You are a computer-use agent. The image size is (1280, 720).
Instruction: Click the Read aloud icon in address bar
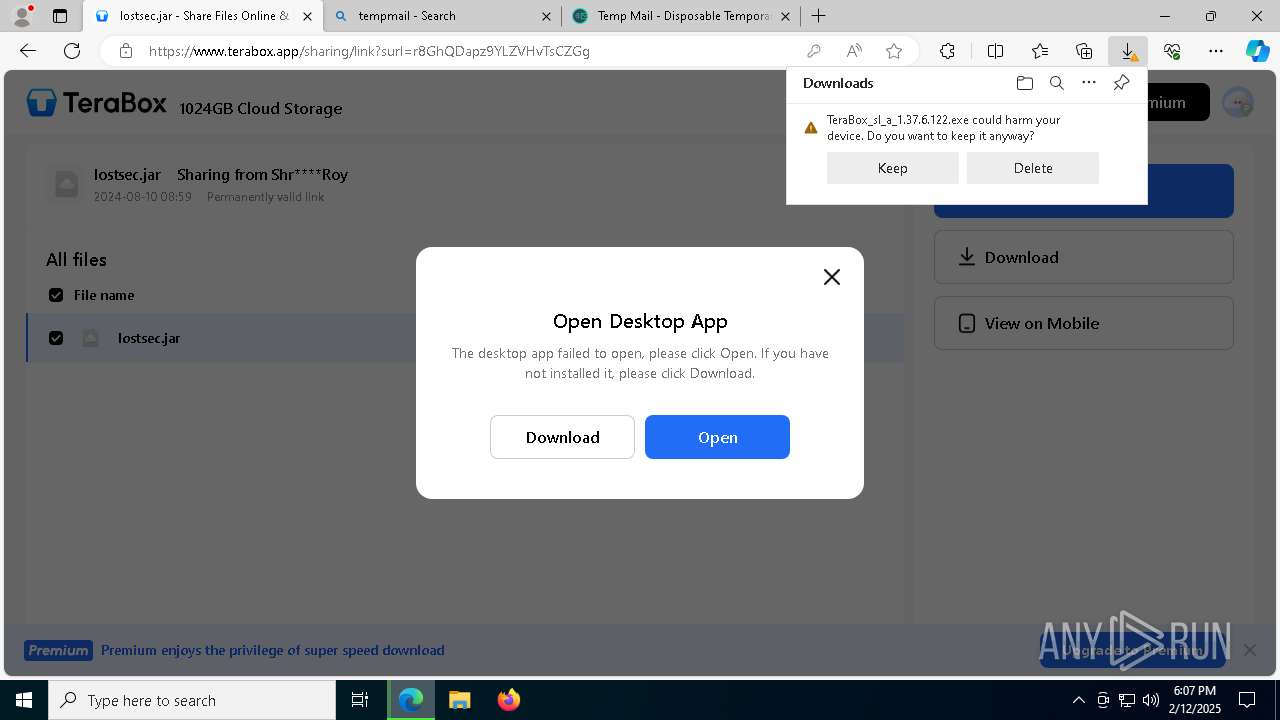854,51
